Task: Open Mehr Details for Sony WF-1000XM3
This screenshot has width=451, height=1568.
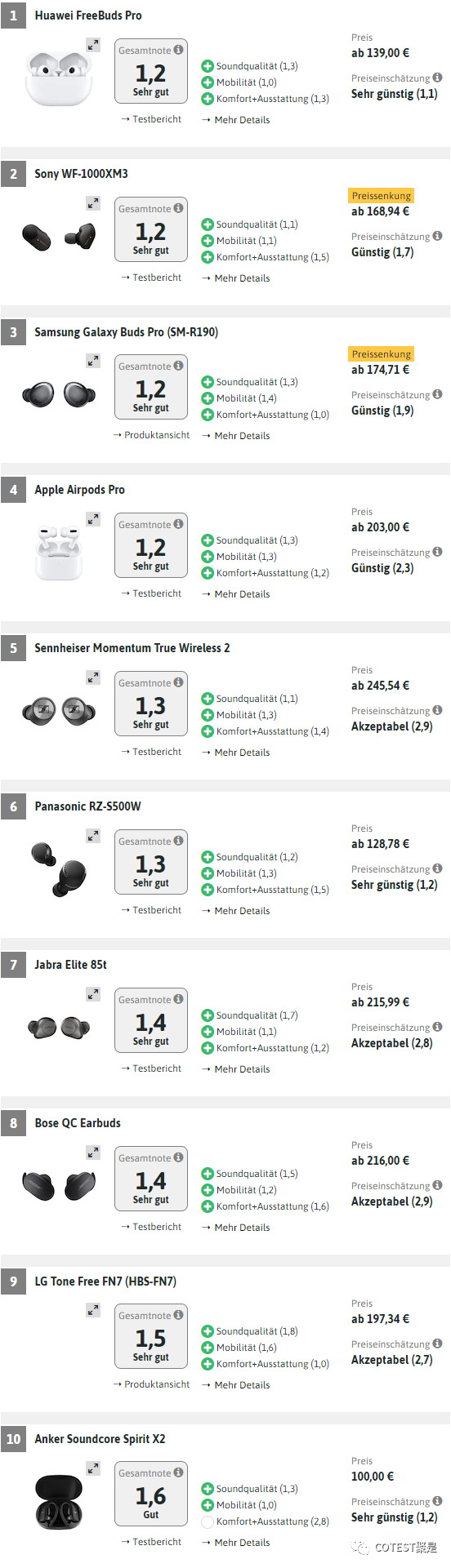Action: point(235,278)
